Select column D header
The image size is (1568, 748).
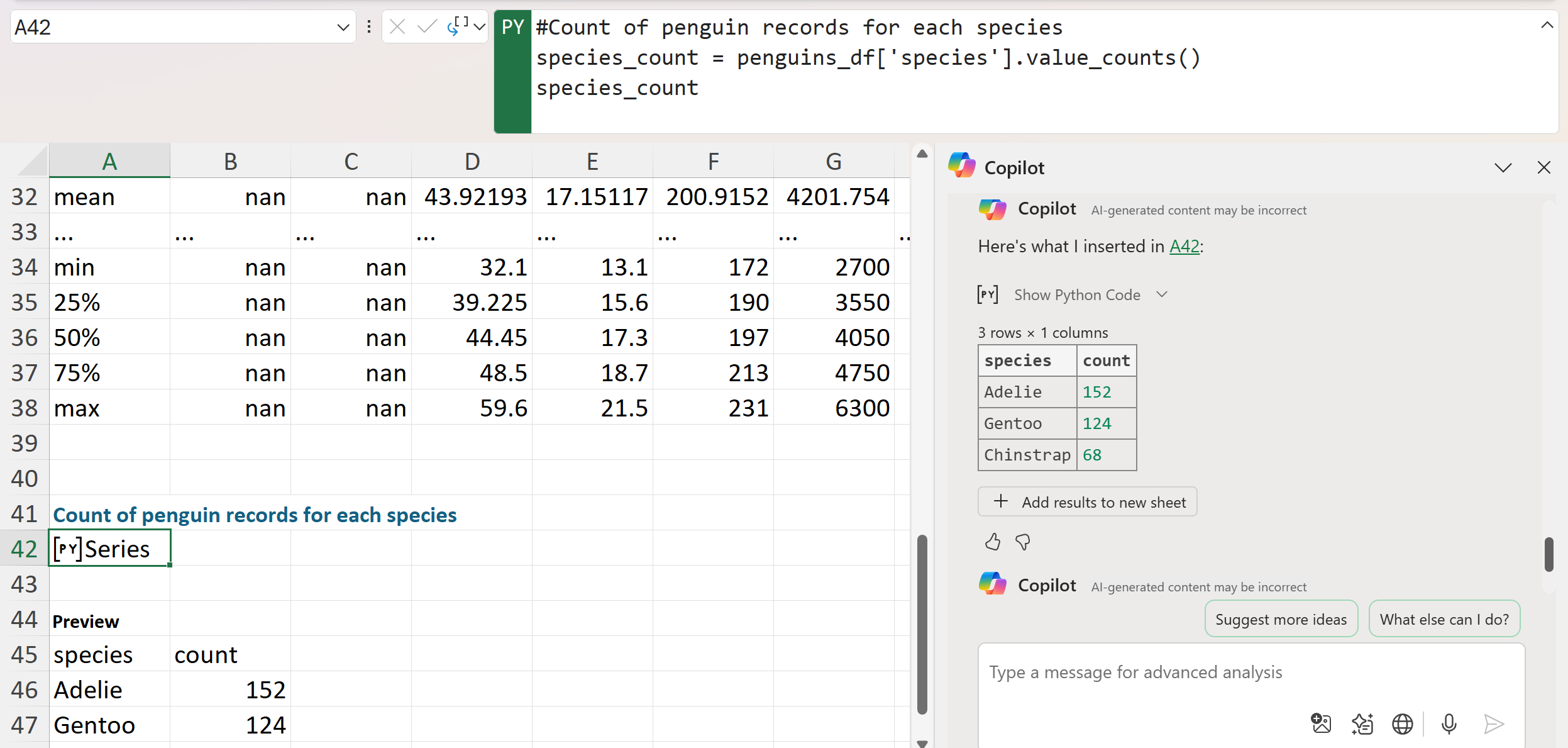tap(472, 162)
